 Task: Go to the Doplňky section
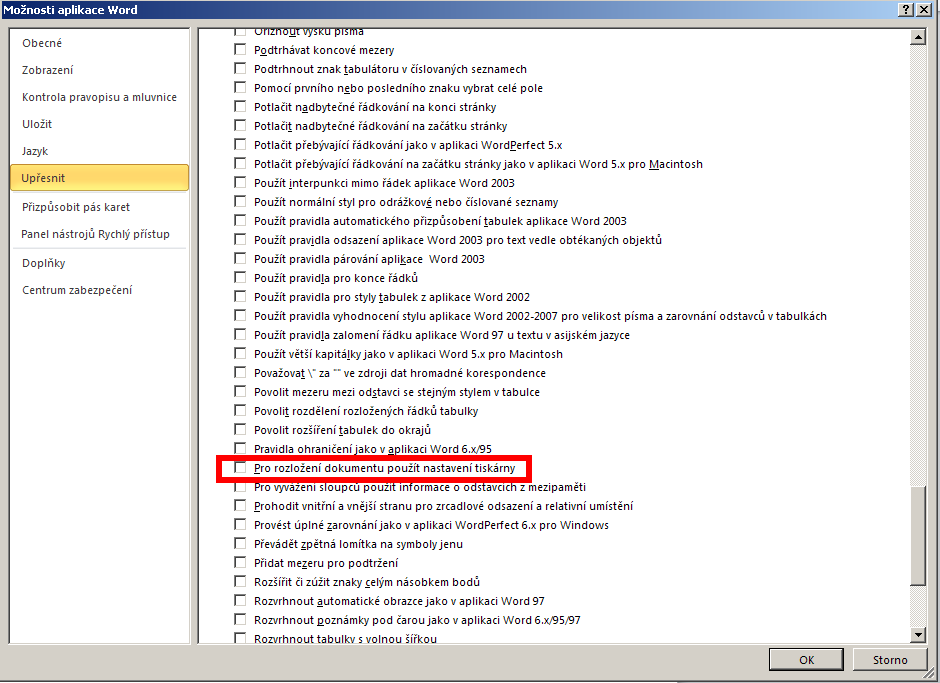pos(44,263)
